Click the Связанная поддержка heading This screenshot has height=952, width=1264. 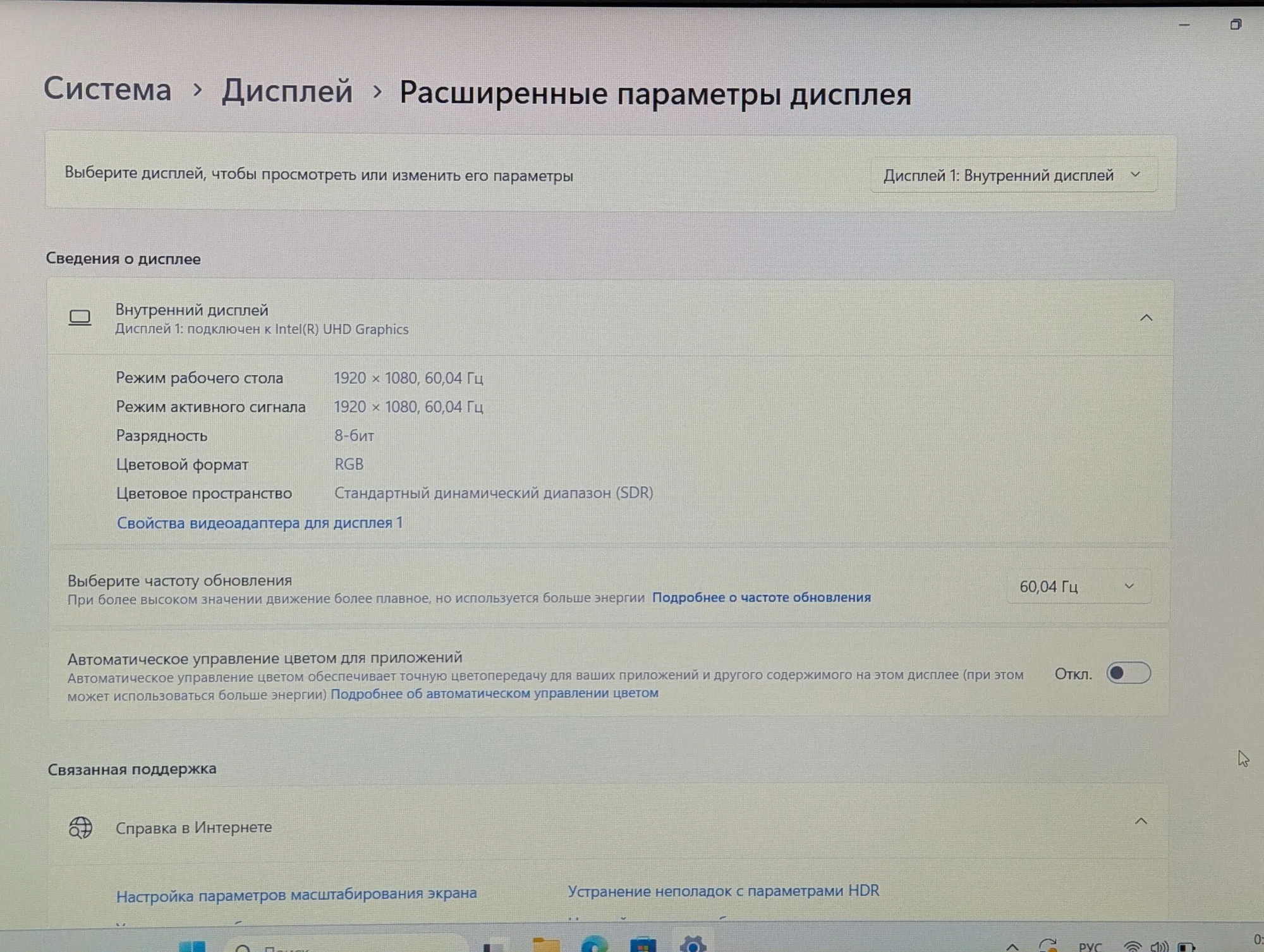pos(132,769)
